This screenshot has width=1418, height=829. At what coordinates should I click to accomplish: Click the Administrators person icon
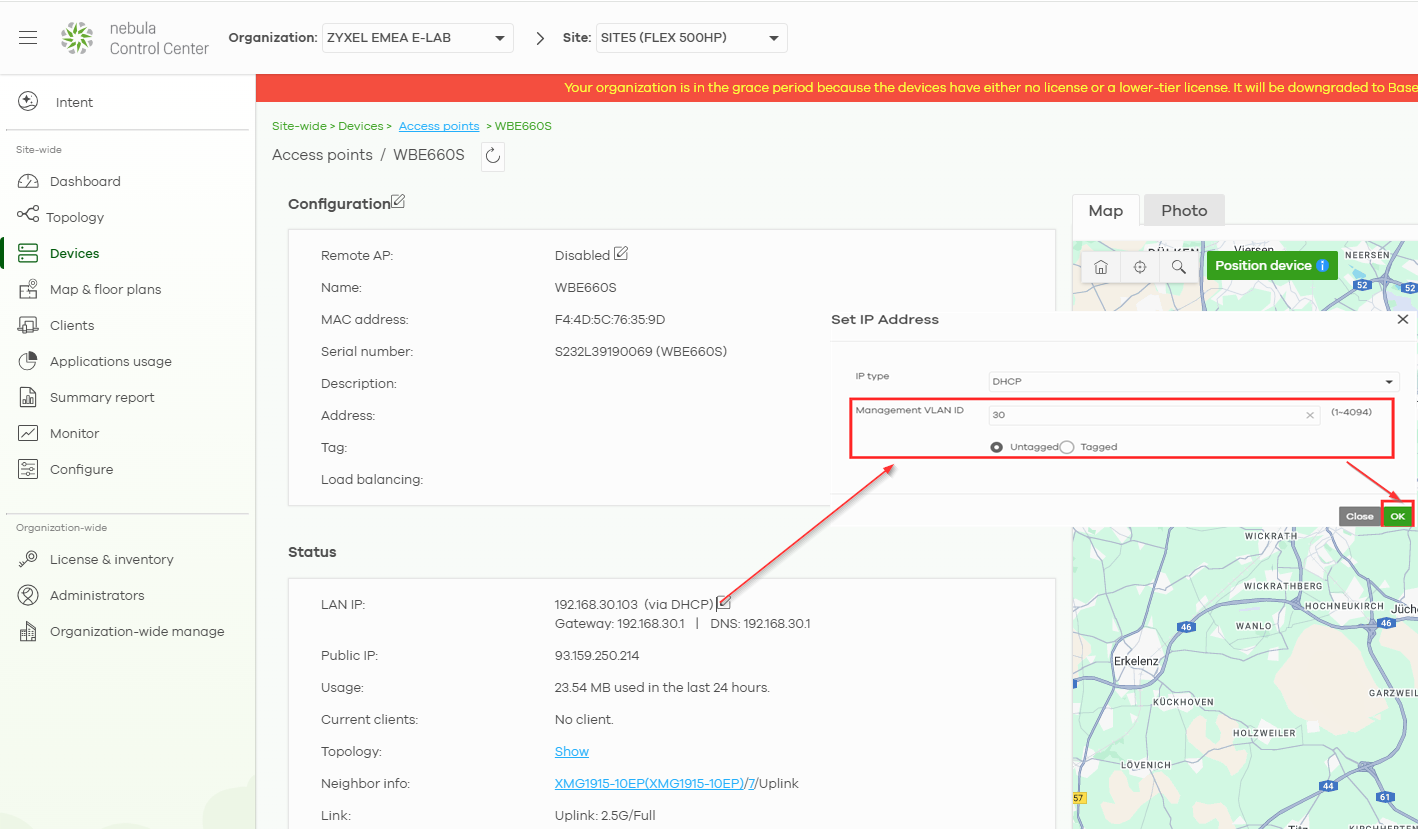click(x=28, y=595)
